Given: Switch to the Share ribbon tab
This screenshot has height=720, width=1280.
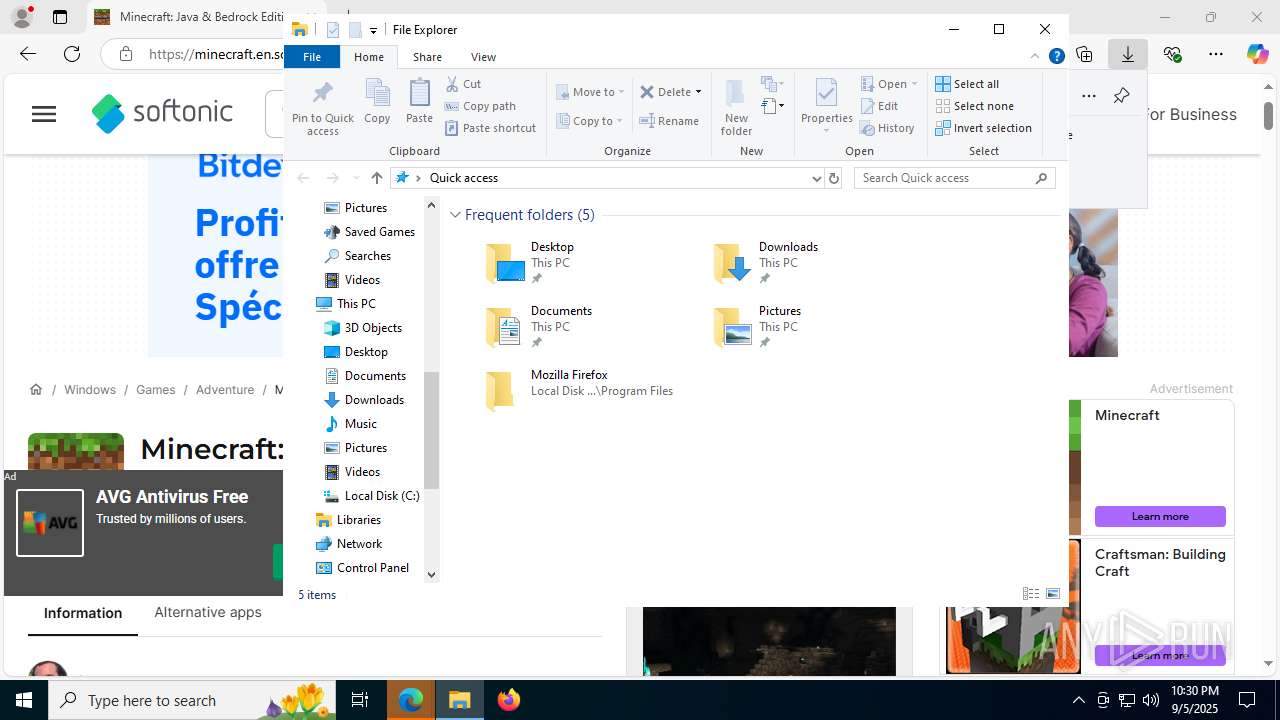Looking at the screenshot, I should (427, 57).
